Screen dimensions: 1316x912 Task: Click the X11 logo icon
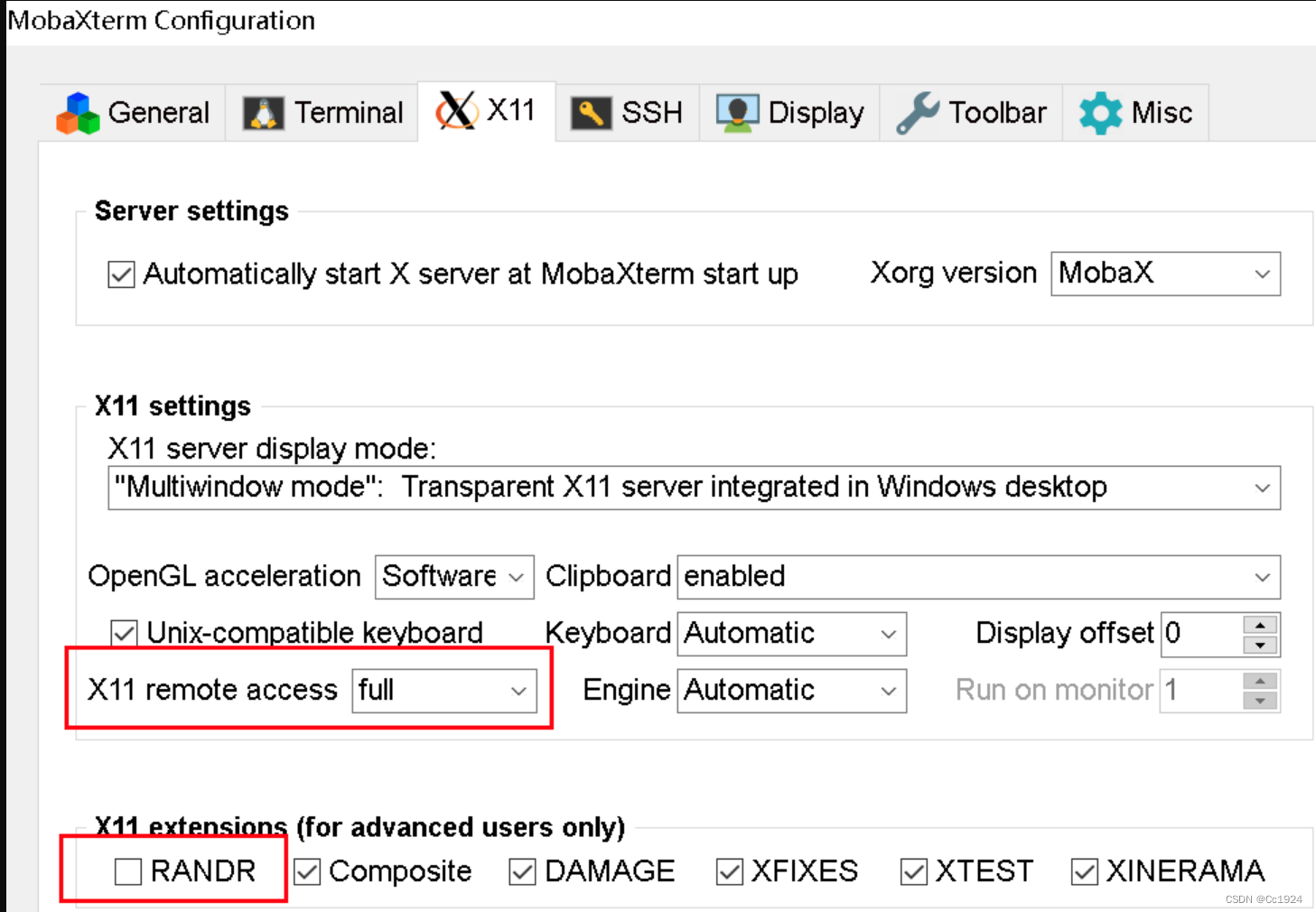456,110
